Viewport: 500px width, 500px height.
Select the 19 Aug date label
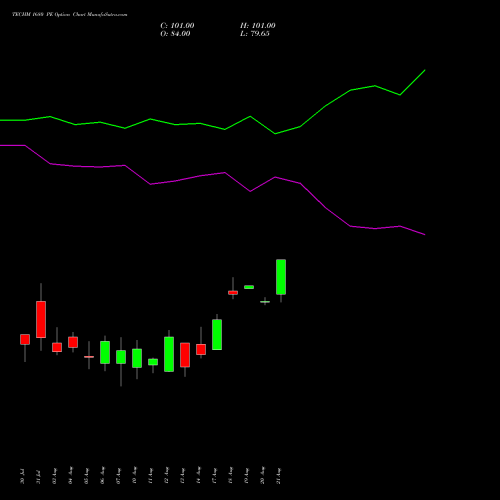point(246,476)
